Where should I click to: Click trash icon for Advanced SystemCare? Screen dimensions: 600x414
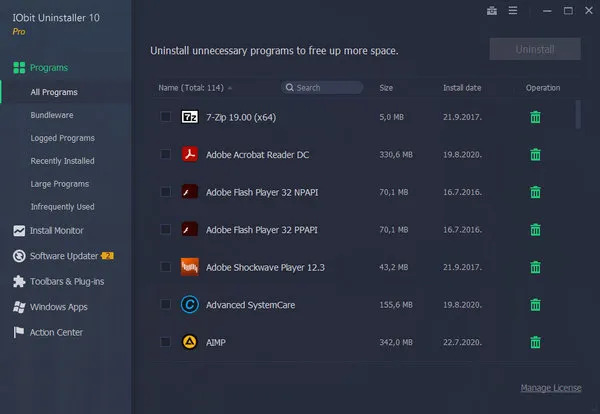(535, 305)
